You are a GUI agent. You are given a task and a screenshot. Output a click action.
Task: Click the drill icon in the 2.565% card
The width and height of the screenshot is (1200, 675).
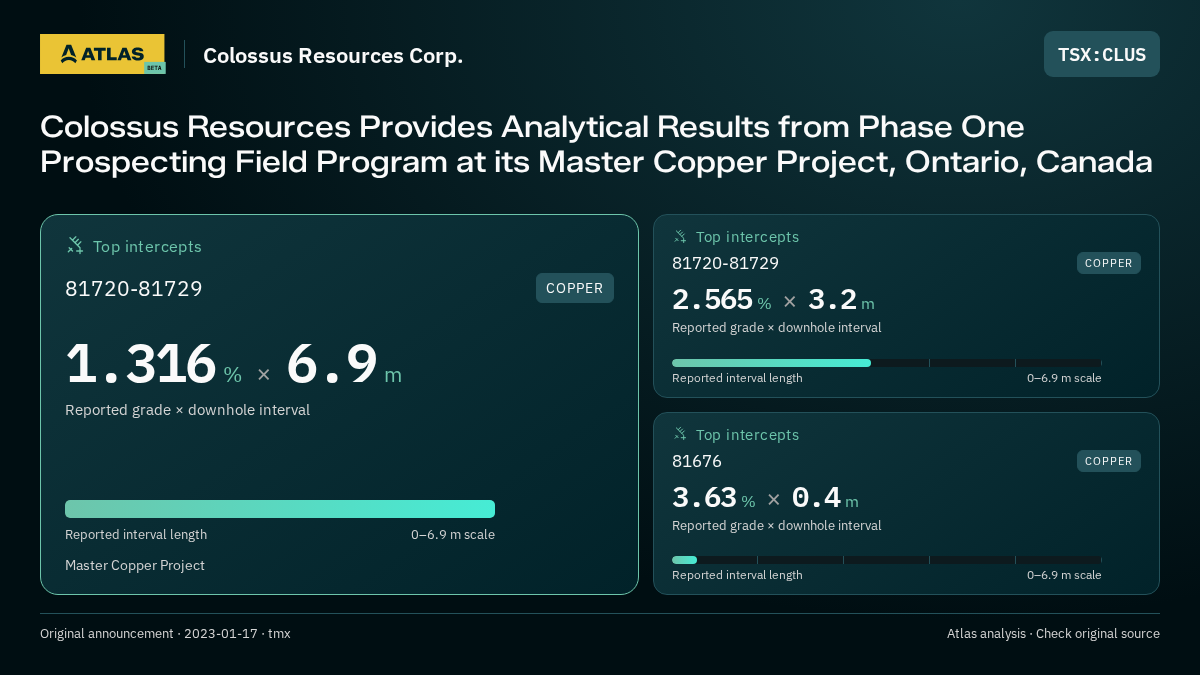680,237
